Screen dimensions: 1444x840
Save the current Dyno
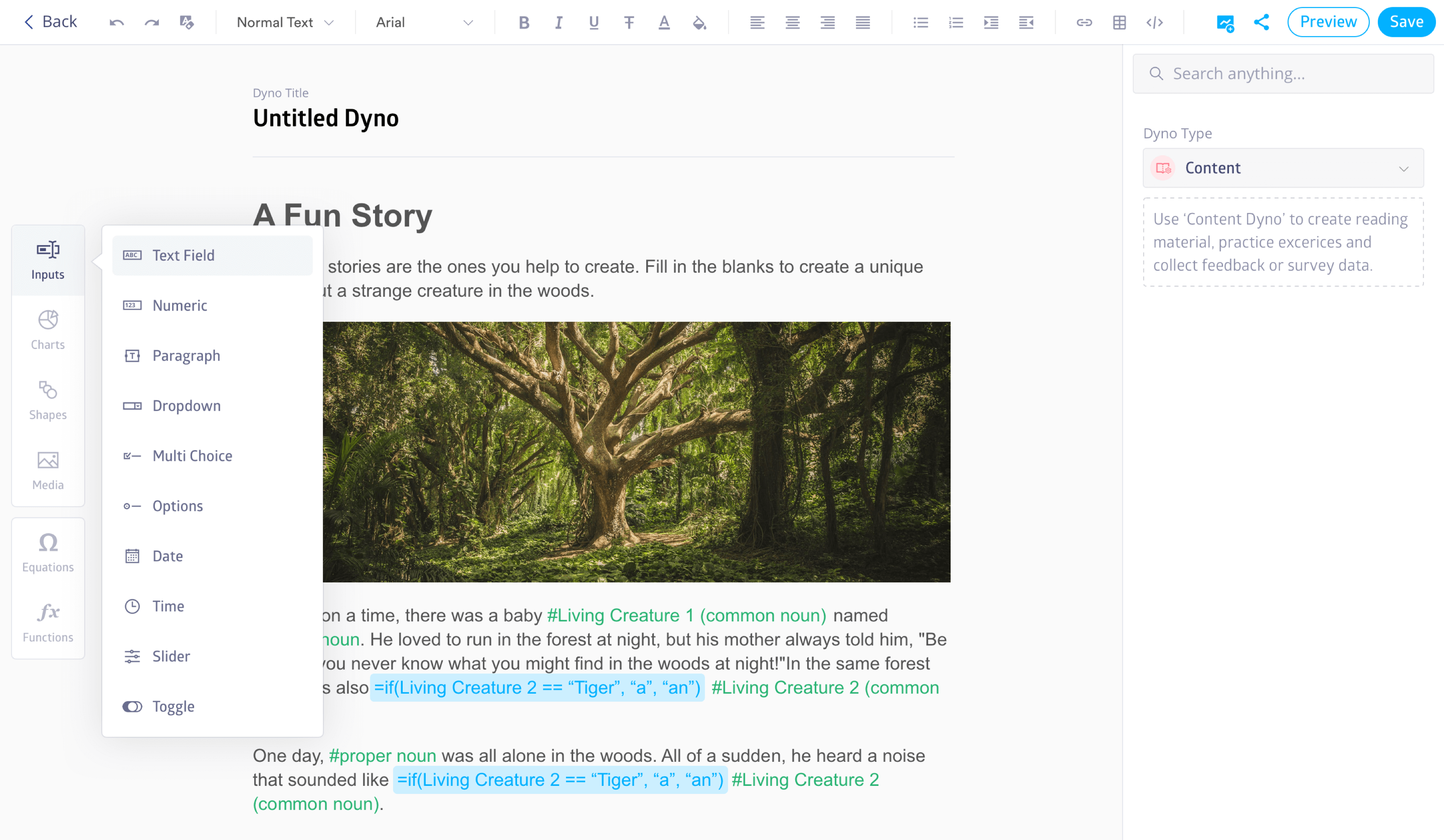[x=1406, y=21]
